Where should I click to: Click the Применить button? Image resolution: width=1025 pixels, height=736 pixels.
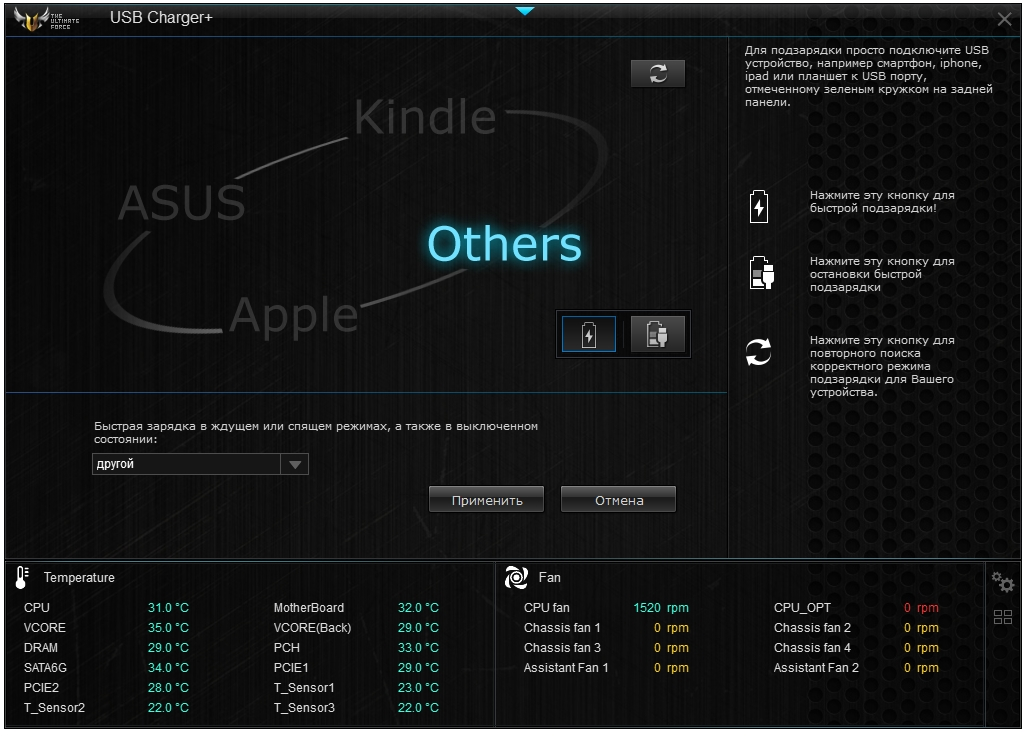coord(486,500)
